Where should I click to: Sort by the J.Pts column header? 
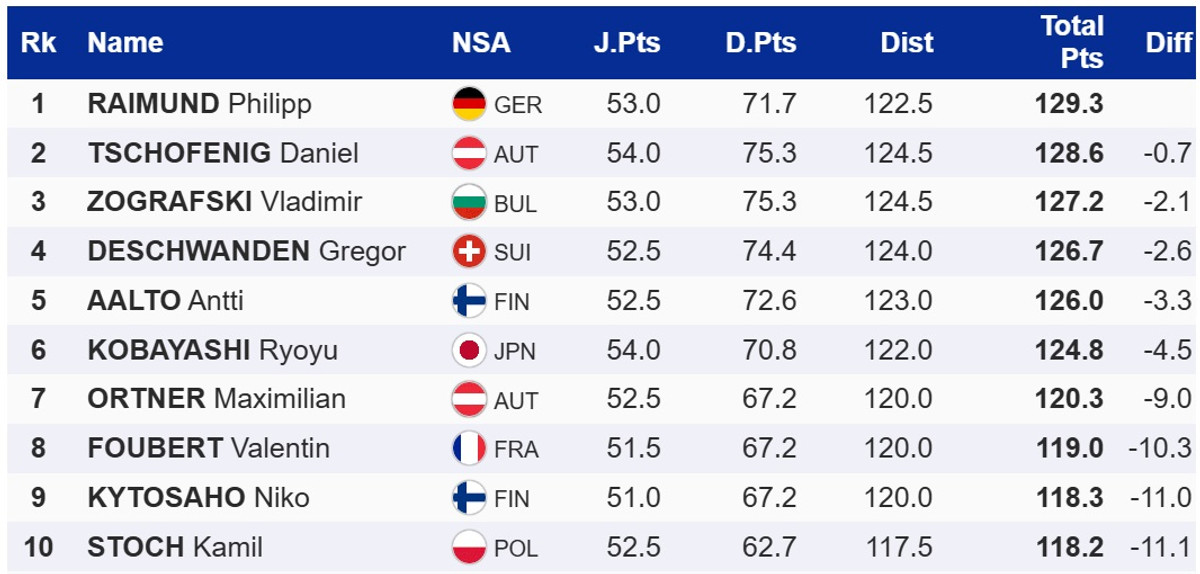click(x=628, y=43)
